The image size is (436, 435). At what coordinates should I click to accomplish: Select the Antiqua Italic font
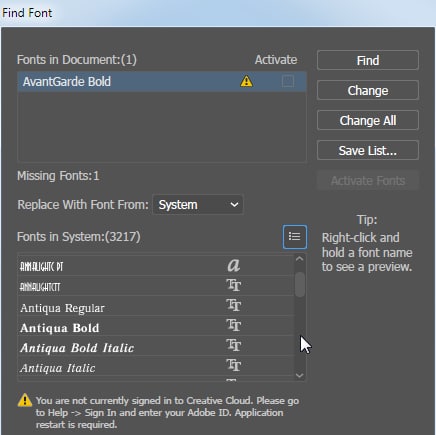pos(156,366)
